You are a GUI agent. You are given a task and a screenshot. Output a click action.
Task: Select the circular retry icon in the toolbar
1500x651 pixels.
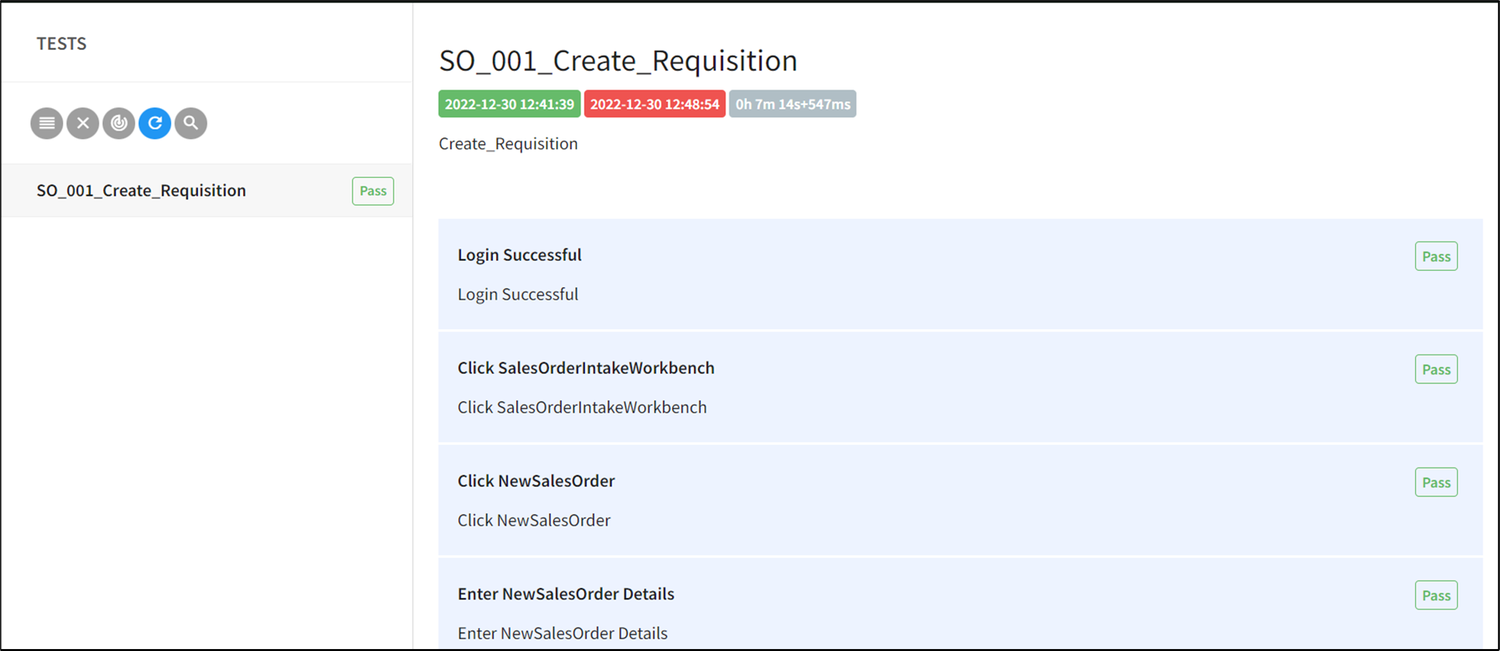click(x=154, y=123)
